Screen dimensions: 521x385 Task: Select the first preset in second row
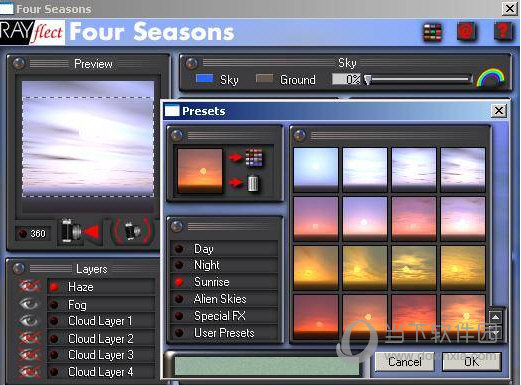[316, 219]
